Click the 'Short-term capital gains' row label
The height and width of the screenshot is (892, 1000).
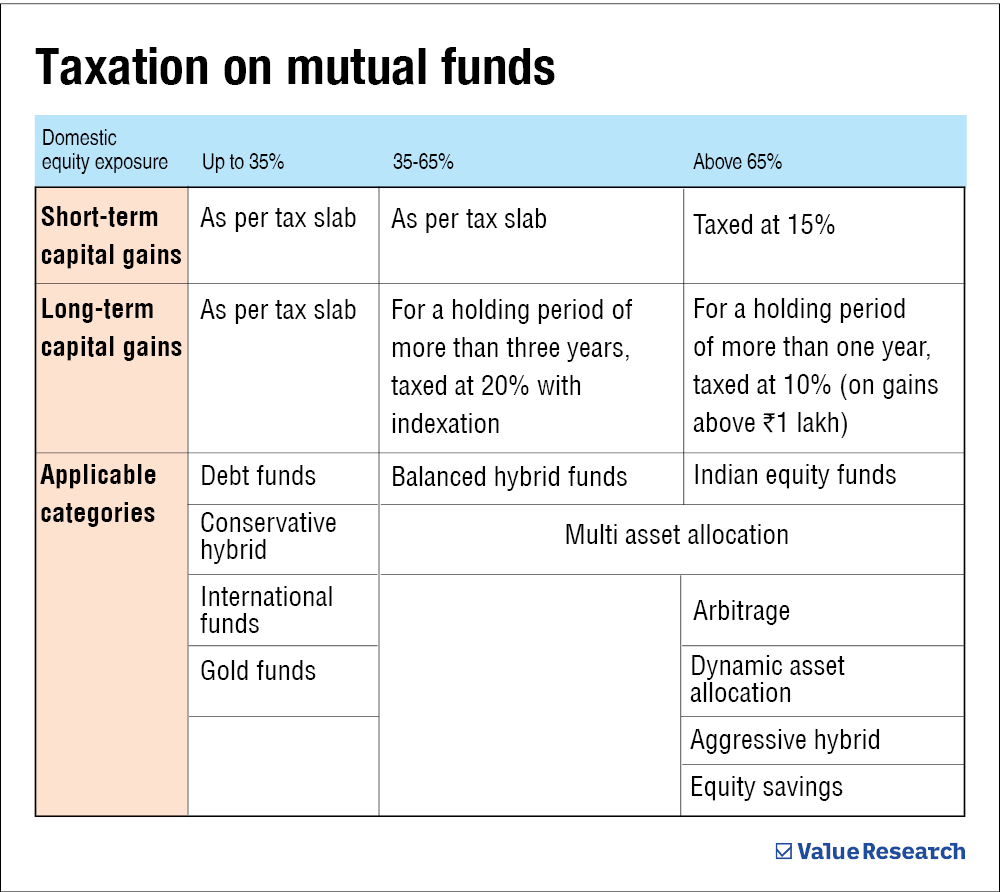click(x=111, y=236)
